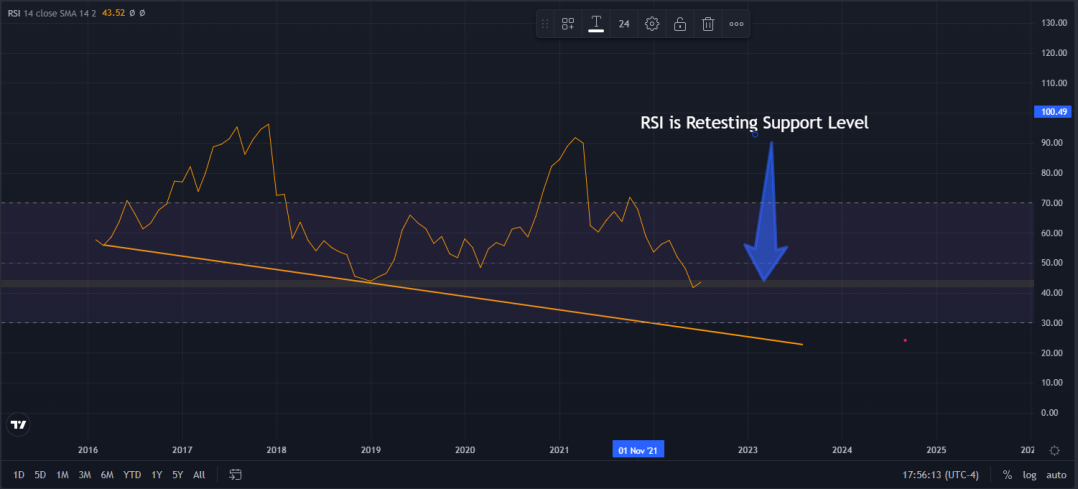Click the TradingView logo
1078x489 pixels.
pyautogui.click(x=19, y=424)
